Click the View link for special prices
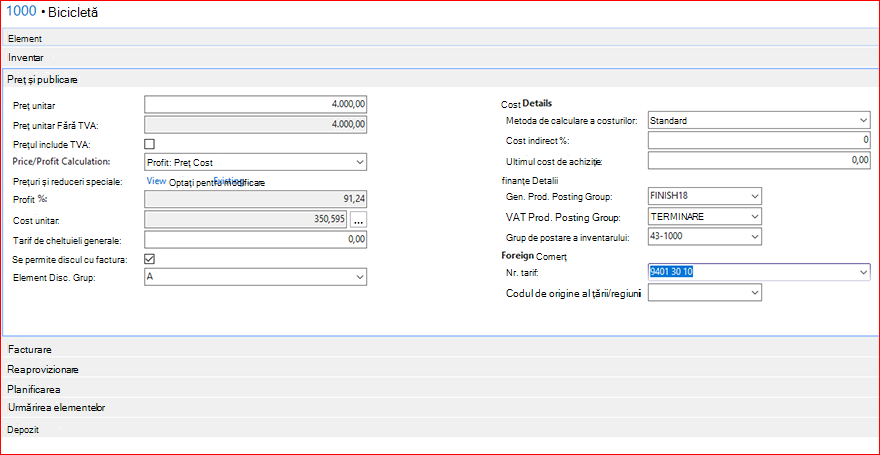880x455 pixels. (x=156, y=181)
